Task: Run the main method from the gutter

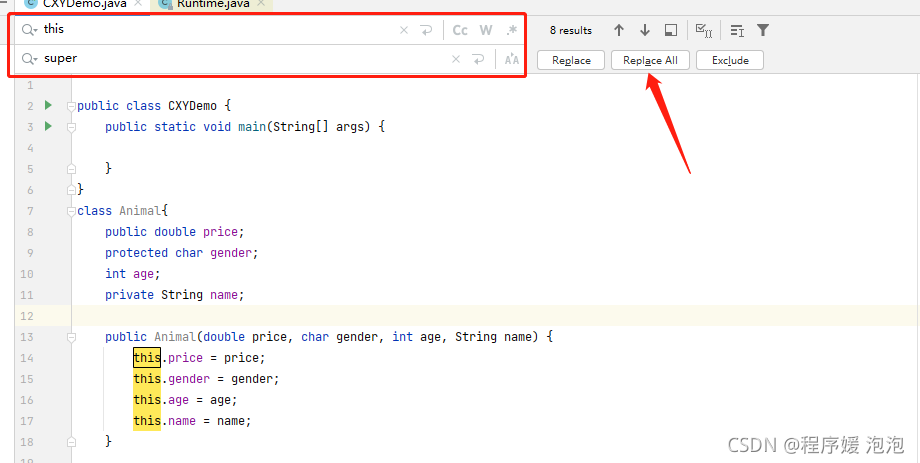Action: 48,126
